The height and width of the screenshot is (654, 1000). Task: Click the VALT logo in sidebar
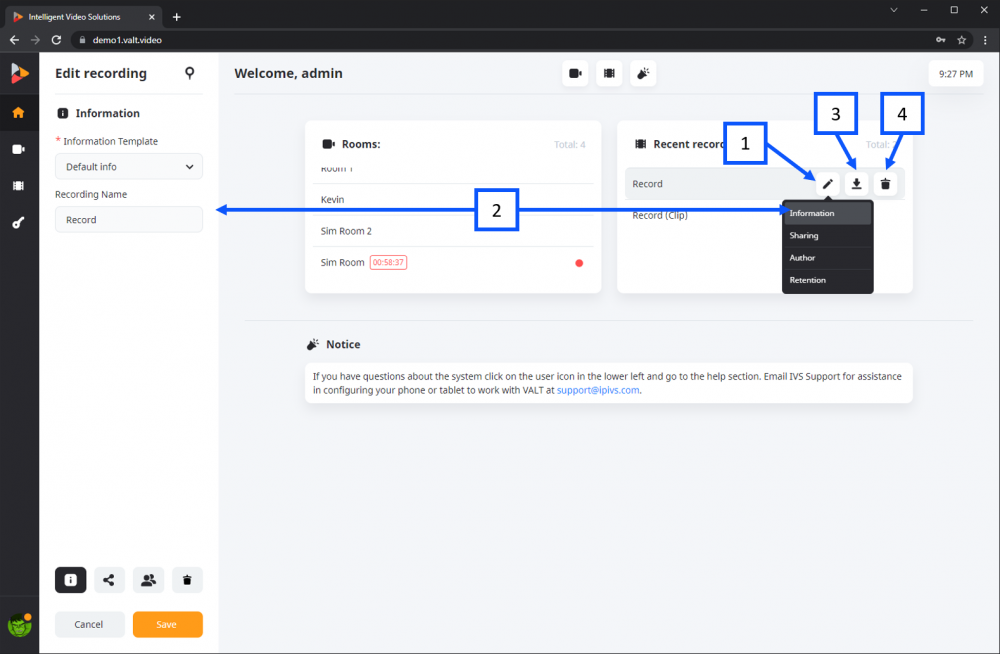(20, 73)
